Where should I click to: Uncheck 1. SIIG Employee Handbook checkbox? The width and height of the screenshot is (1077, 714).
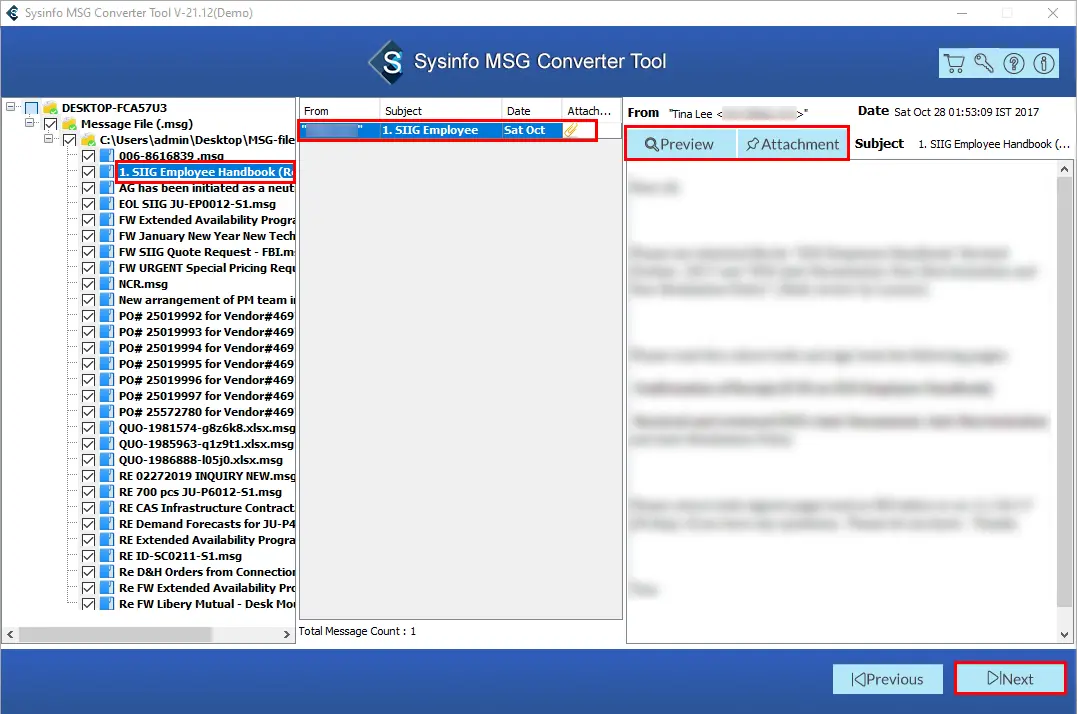(x=89, y=172)
